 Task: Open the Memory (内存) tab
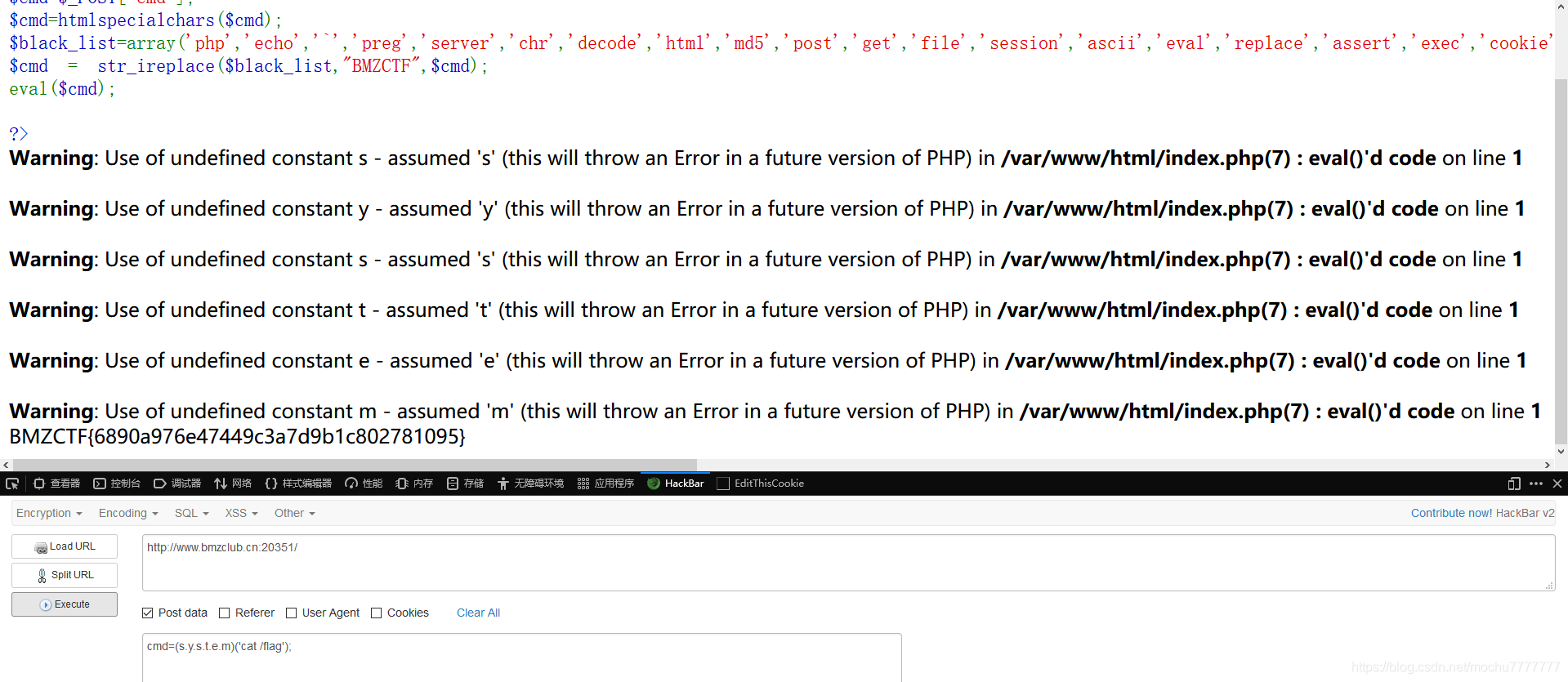[414, 484]
